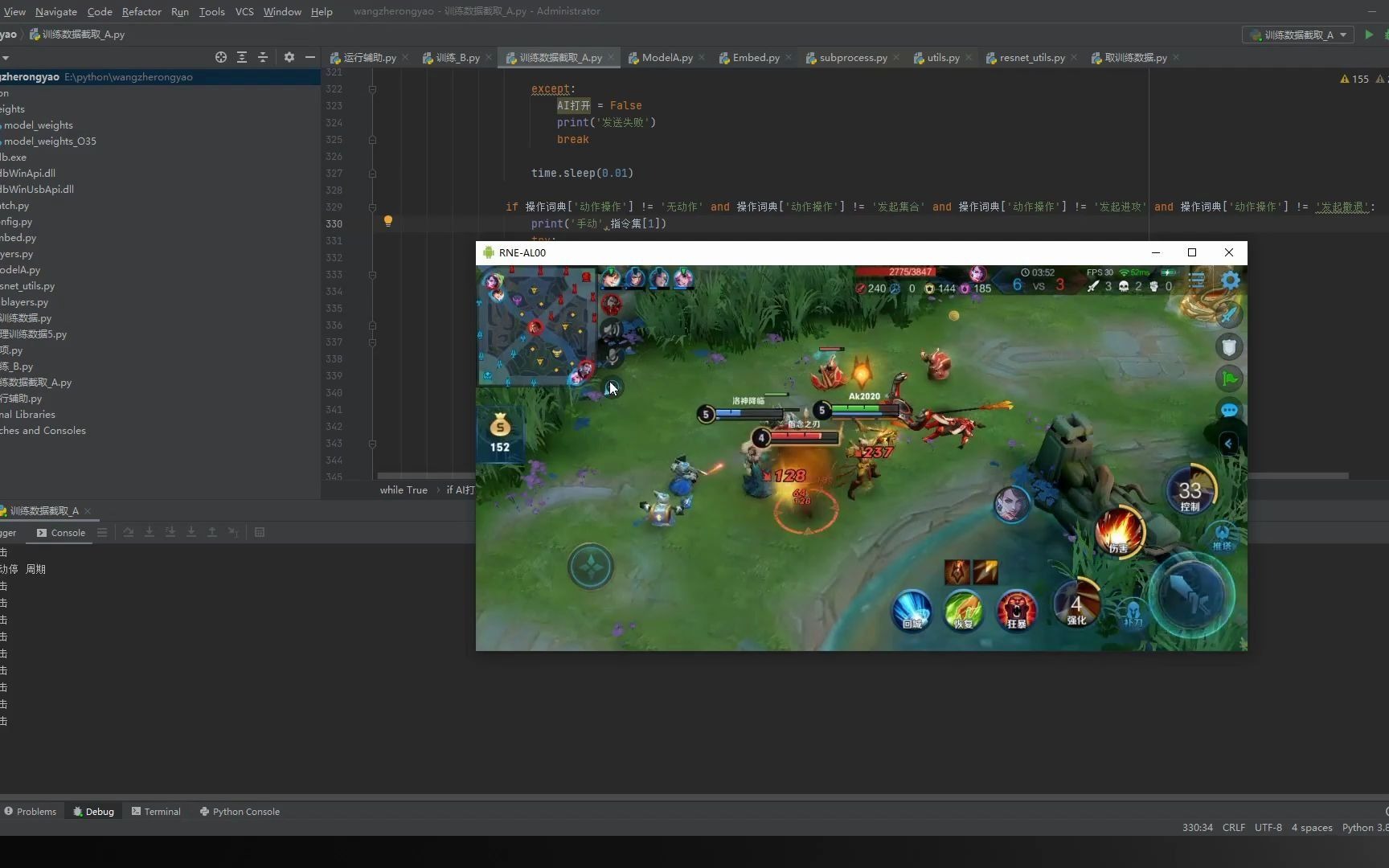Toggle the in-game speaker sound button
Image resolution: width=1389 pixels, height=868 pixels.
coord(612,329)
